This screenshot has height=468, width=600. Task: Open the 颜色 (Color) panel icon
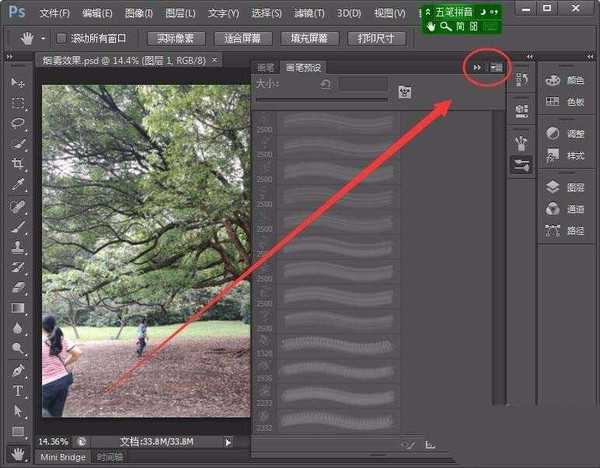[564, 80]
